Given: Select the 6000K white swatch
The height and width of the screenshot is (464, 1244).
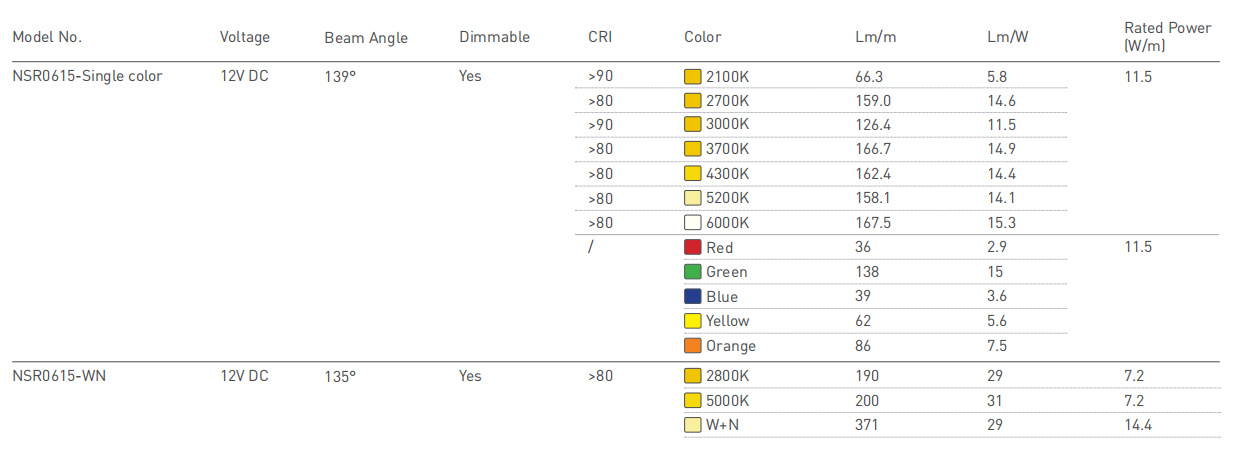Looking at the screenshot, I should click(x=692, y=223).
